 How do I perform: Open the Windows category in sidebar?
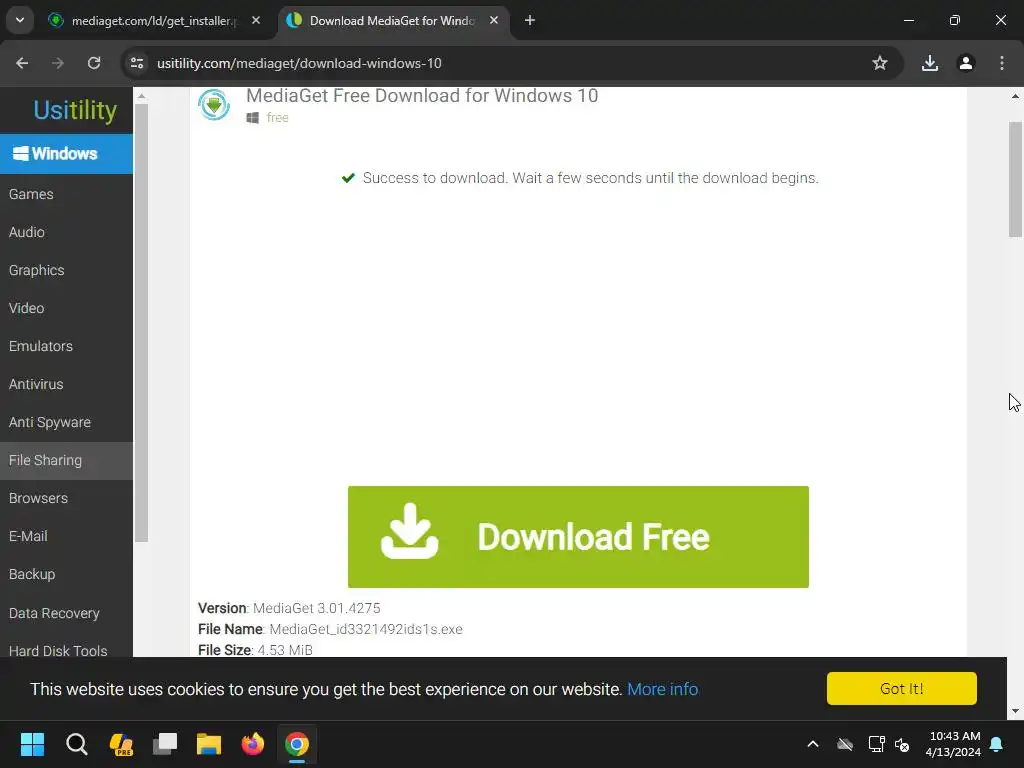(x=66, y=153)
